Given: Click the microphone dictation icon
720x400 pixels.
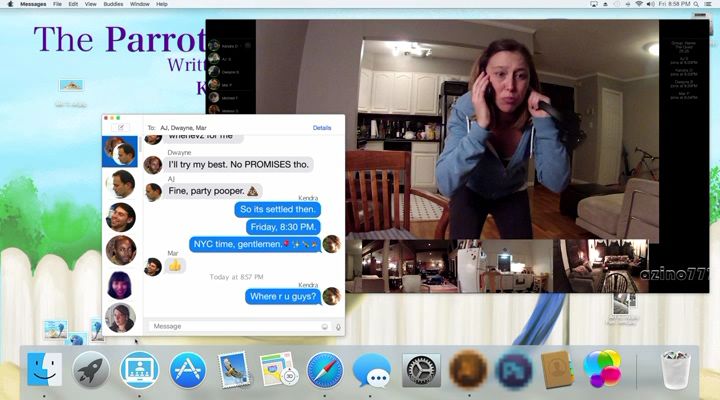Looking at the screenshot, I should 337,326.
